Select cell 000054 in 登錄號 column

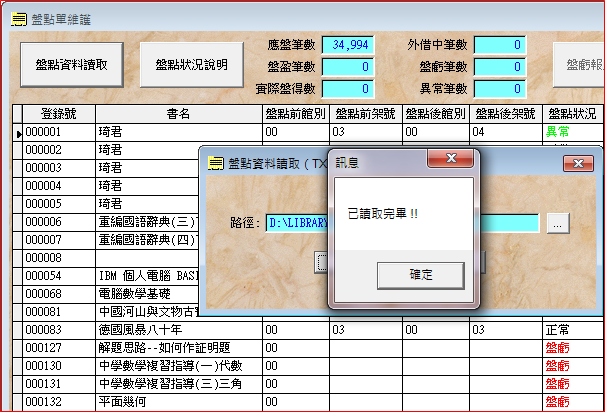59,276
